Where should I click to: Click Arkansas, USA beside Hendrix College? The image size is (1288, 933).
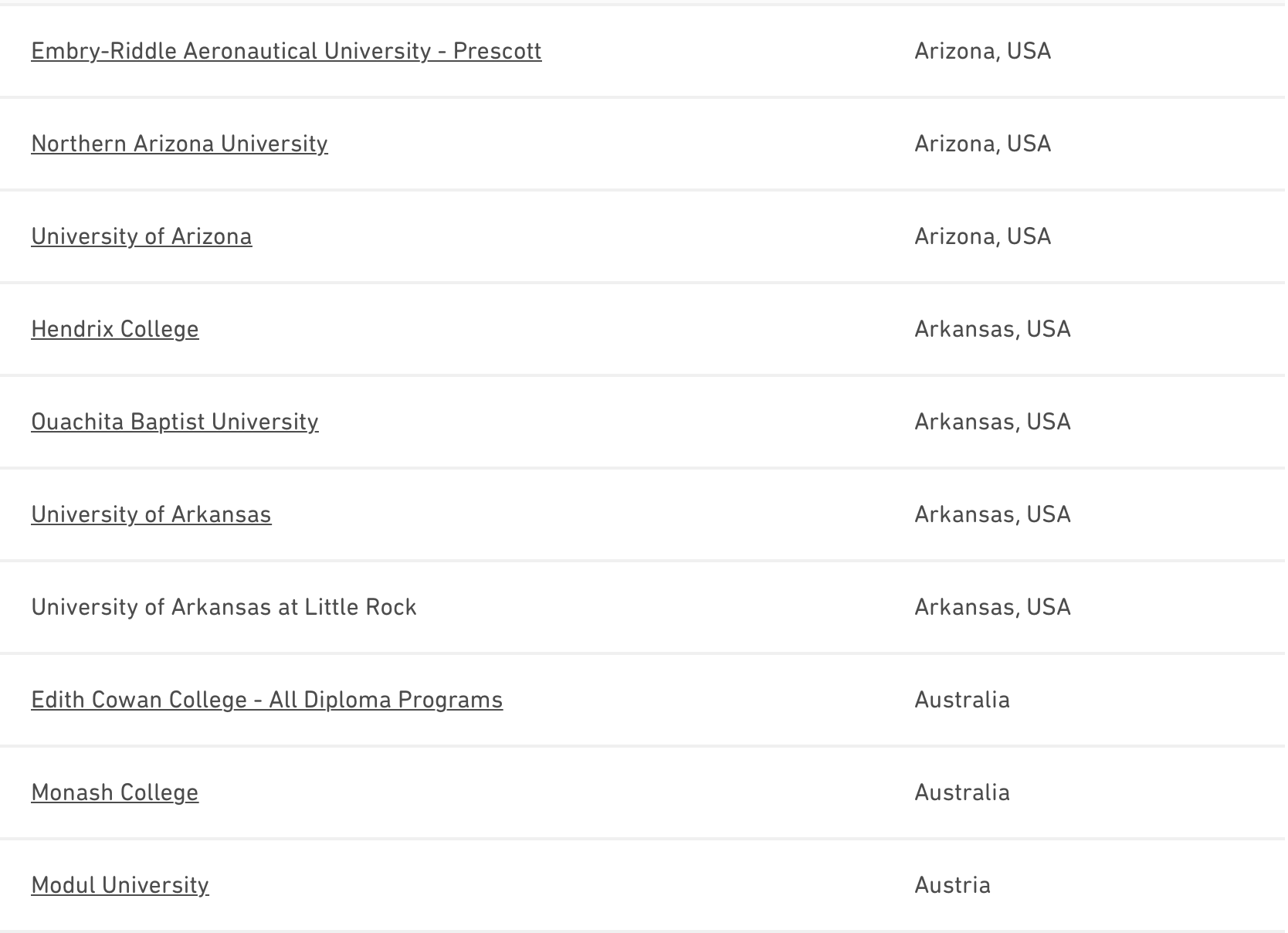click(x=992, y=329)
